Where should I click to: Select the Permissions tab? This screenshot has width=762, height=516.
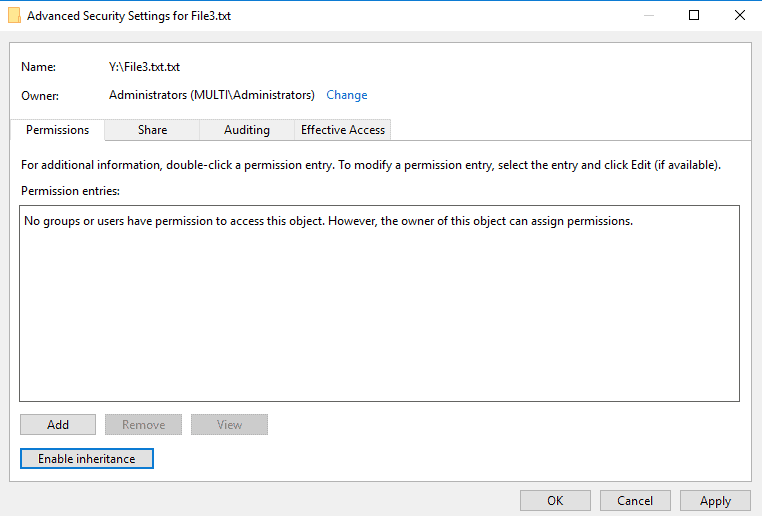tap(58, 130)
